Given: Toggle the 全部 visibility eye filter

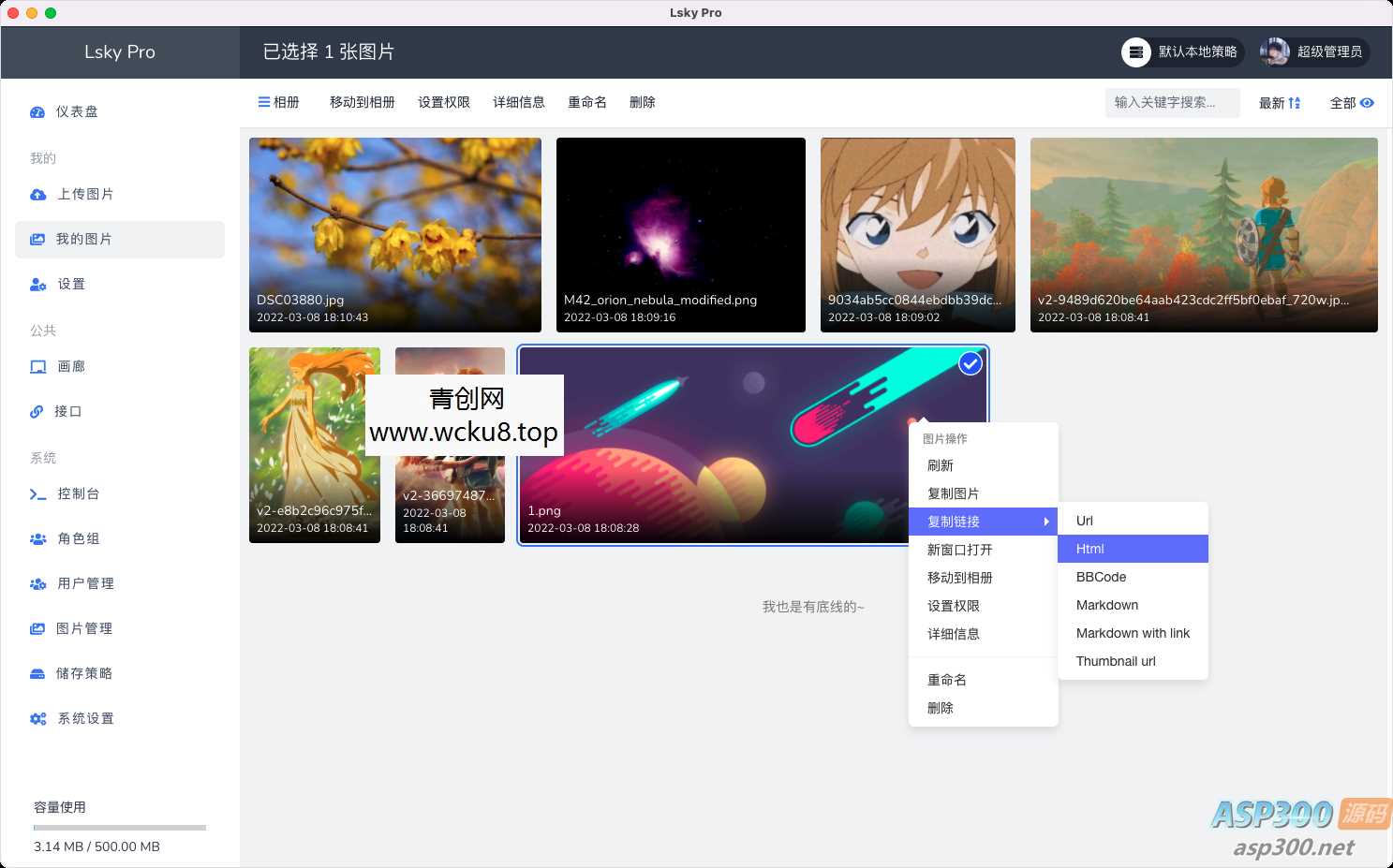Looking at the screenshot, I should click(1352, 103).
